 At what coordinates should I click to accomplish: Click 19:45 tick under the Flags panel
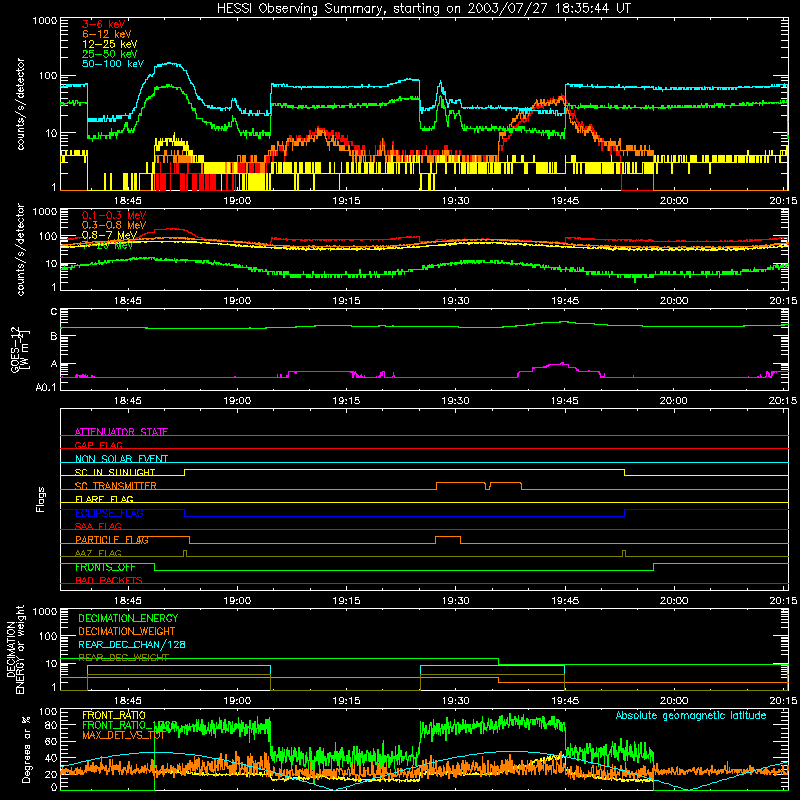coord(565,601)
